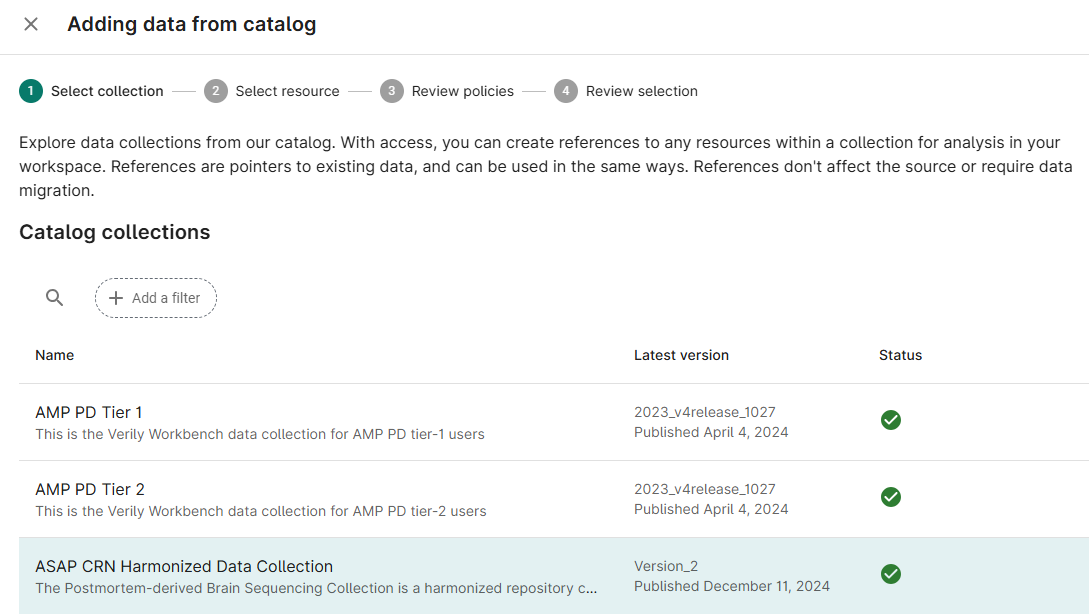Click the step 1 Select collection circle

(x=29, y=90)
